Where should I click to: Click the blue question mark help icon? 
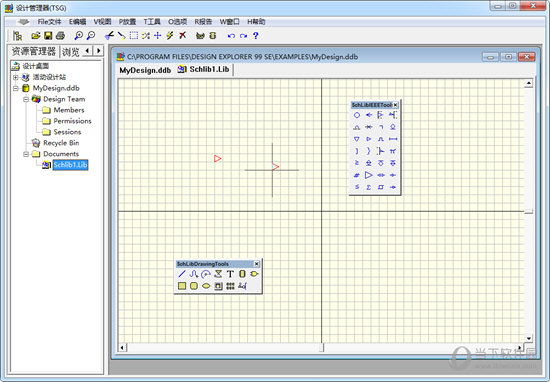click(x=256, y=35)
